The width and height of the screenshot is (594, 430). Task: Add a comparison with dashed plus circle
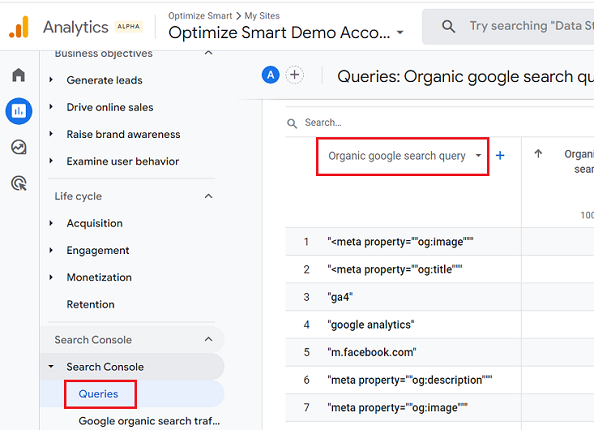[294, 75]
